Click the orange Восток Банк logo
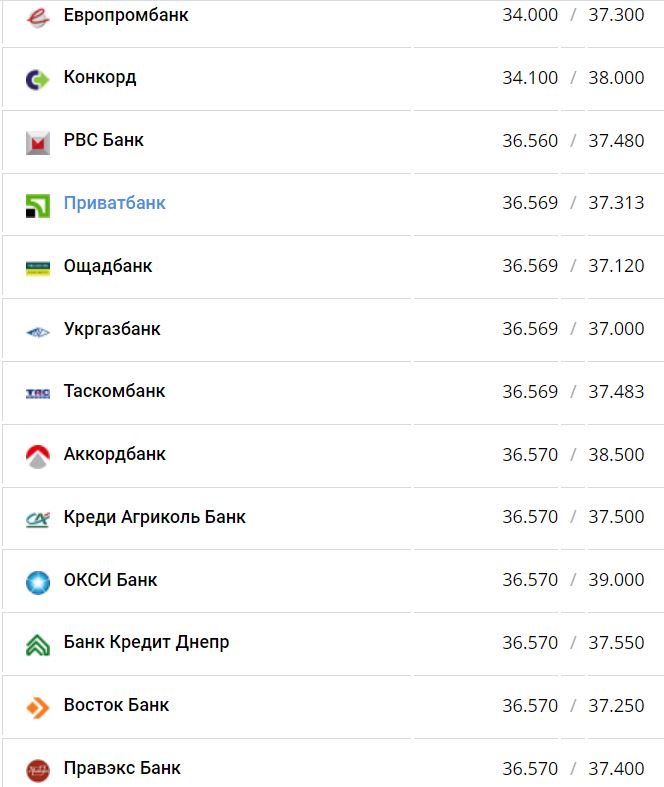This screenshot has width=664, height=787. [x=37, y=707]
